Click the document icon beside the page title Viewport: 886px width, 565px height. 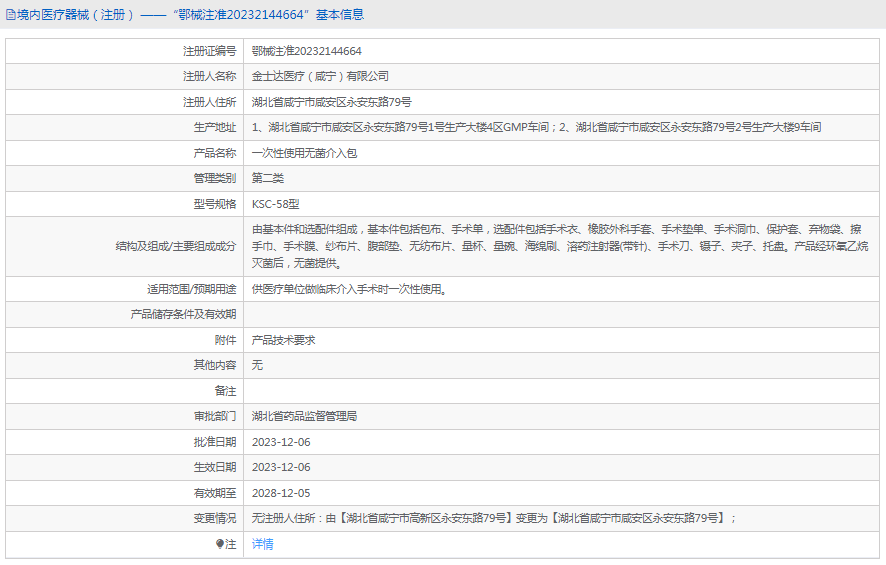click(10, 15)
